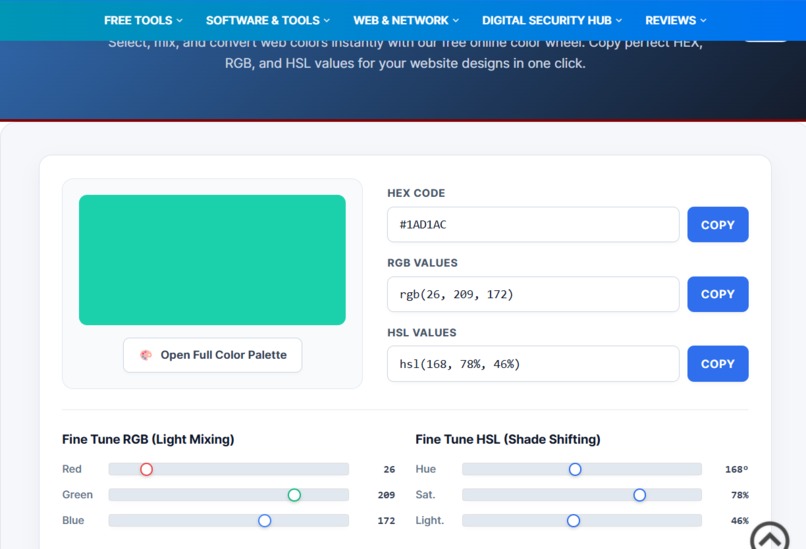Click the Sat. slider label
Screen dimensions: 806x549
click(425, 495)
